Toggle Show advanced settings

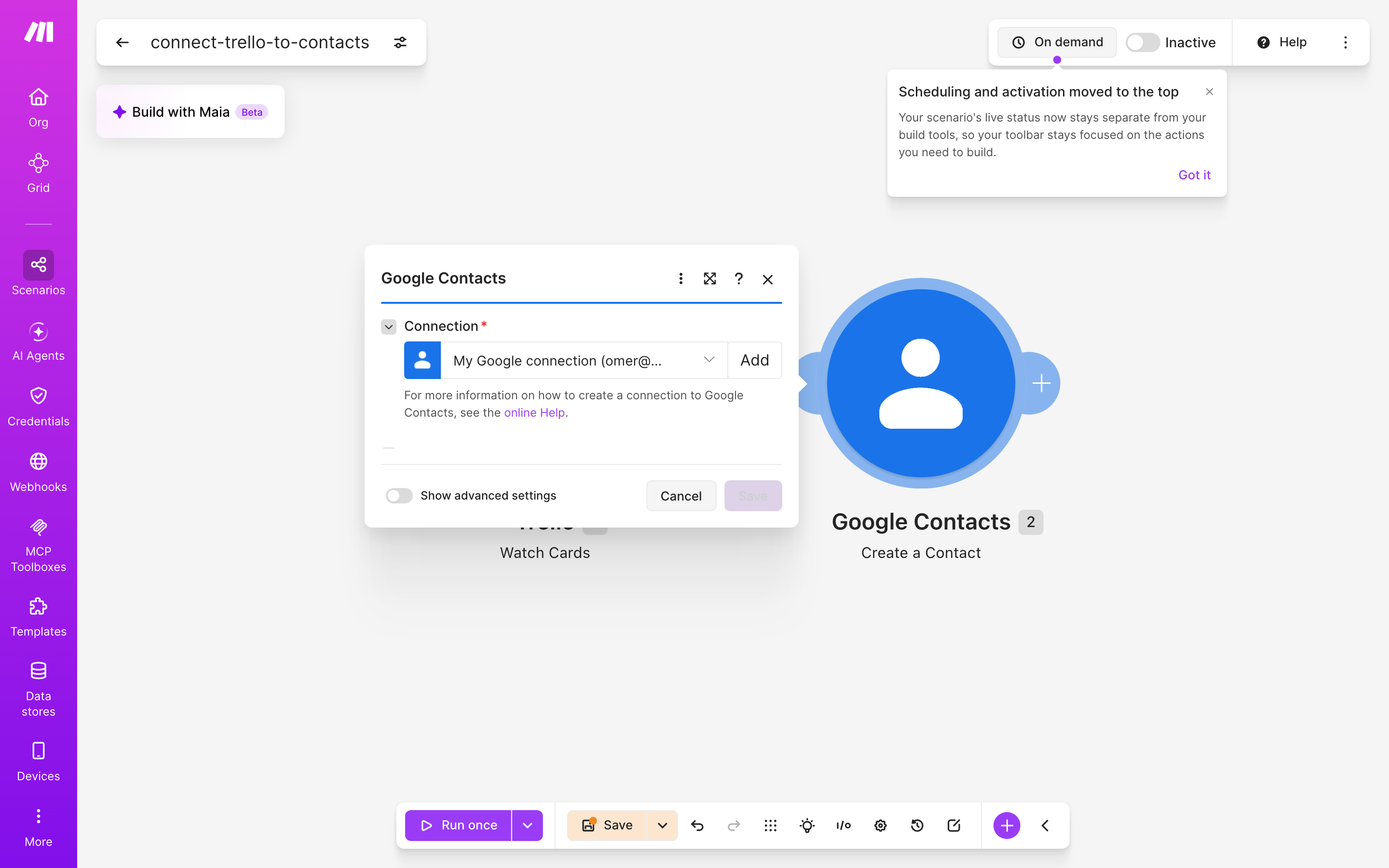tap(399, 495)
